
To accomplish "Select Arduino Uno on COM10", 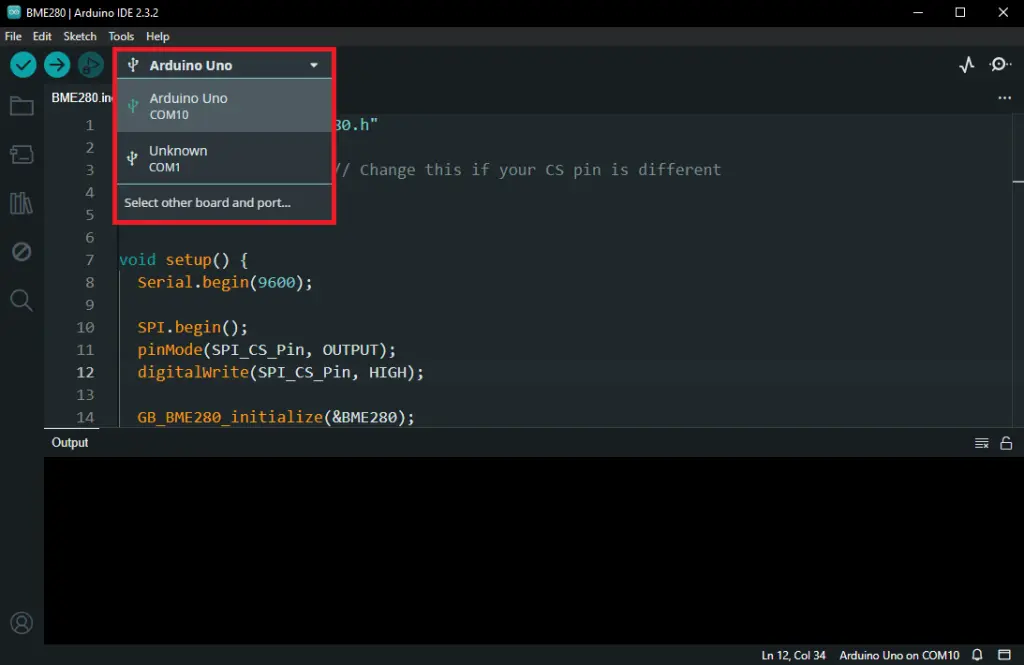I will [225, 106].
